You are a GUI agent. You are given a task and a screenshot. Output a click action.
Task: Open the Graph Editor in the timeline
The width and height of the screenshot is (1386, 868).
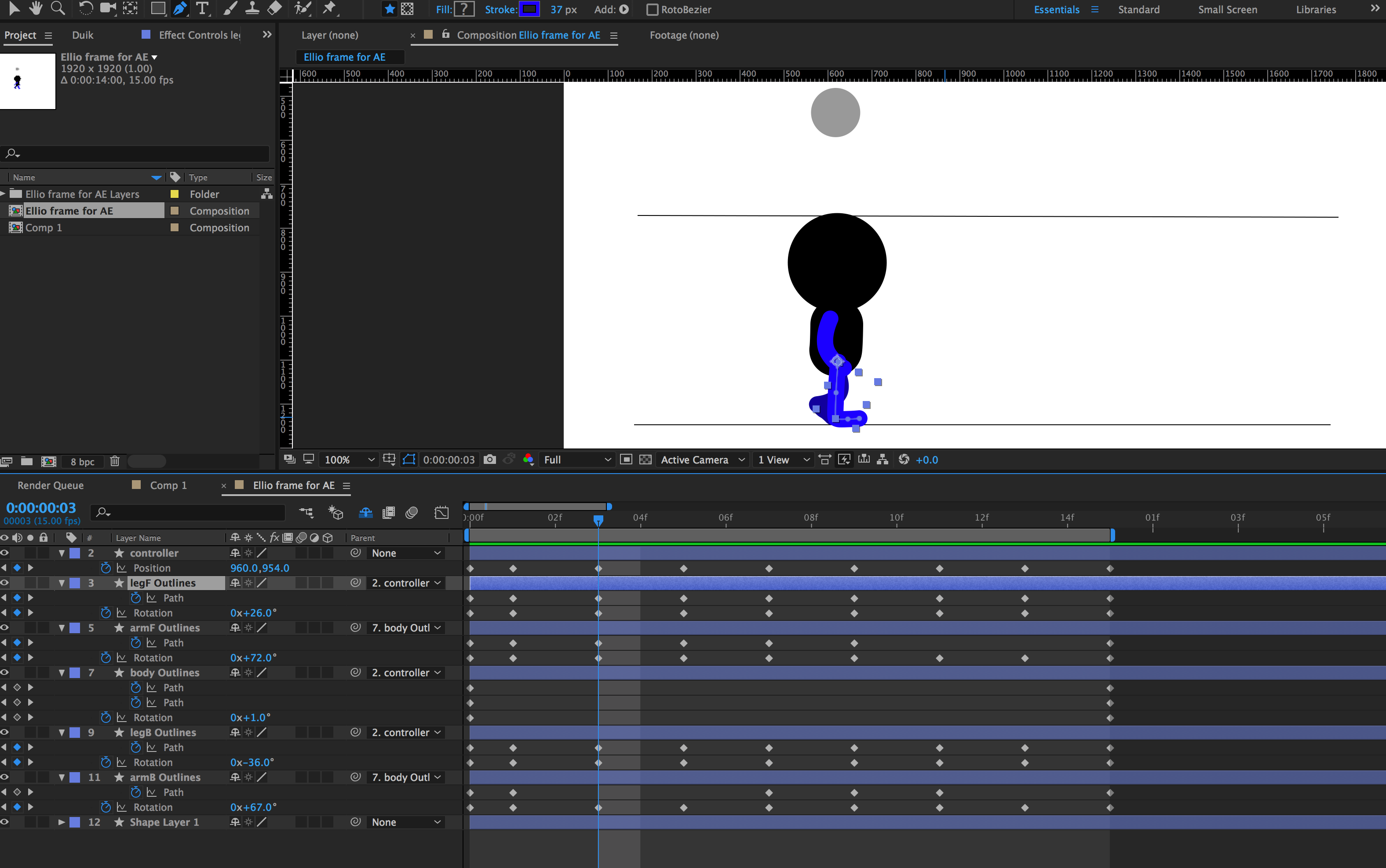pos(441,513)
